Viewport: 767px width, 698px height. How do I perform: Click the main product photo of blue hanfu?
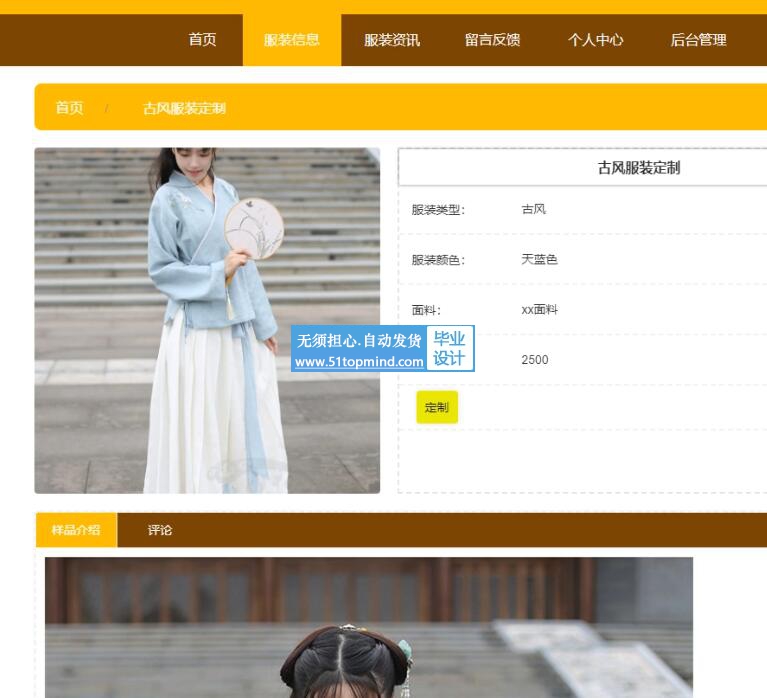pos(207,320)
